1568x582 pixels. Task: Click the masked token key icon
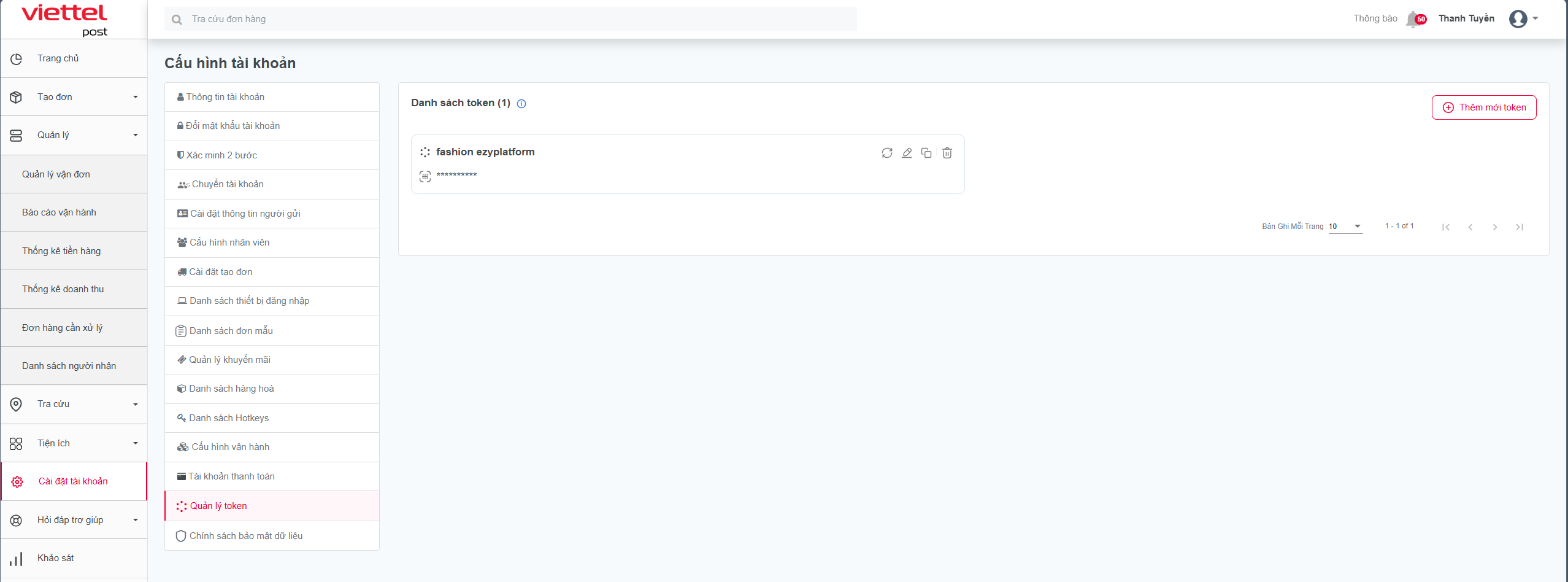pos(425,176)
